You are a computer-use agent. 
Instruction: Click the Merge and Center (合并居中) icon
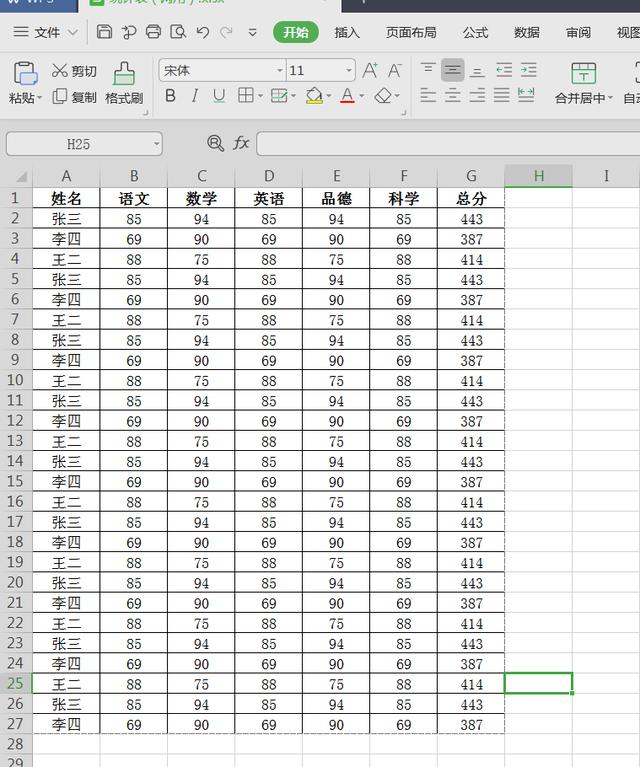584,83
